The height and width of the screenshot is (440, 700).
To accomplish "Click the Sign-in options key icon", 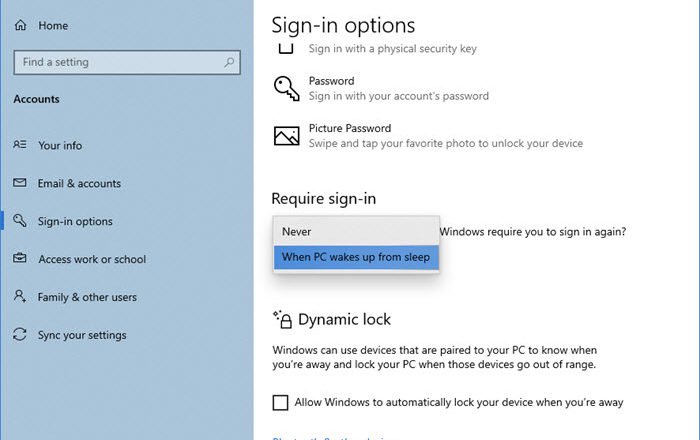I will (x=20, y=221).
